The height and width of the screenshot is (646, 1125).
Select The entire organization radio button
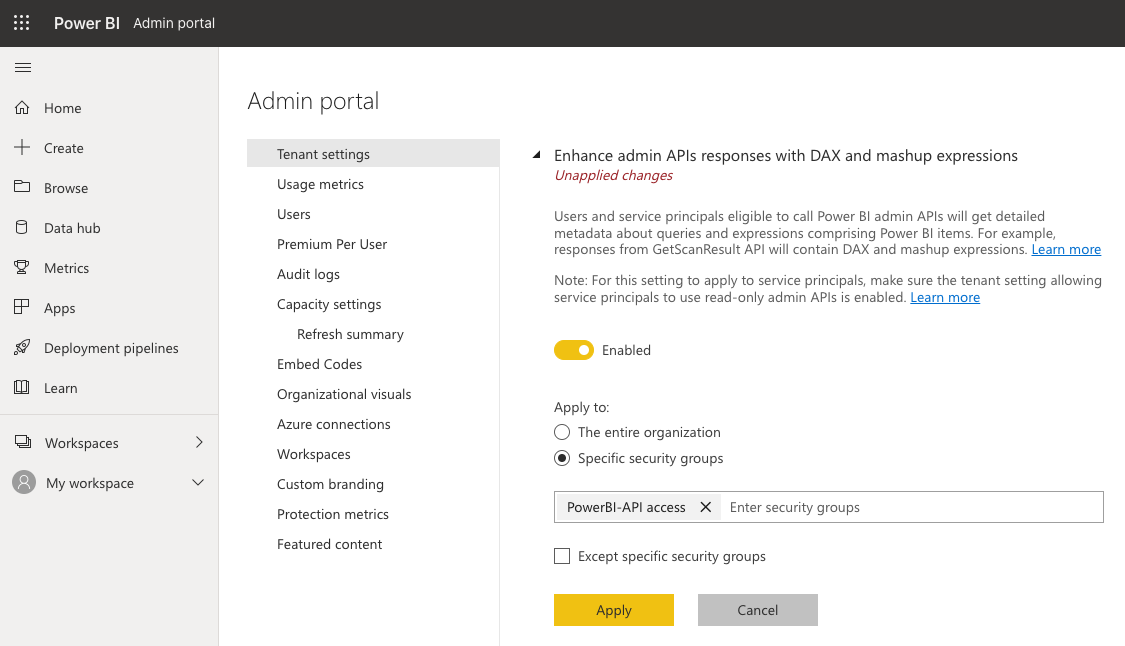562,432
